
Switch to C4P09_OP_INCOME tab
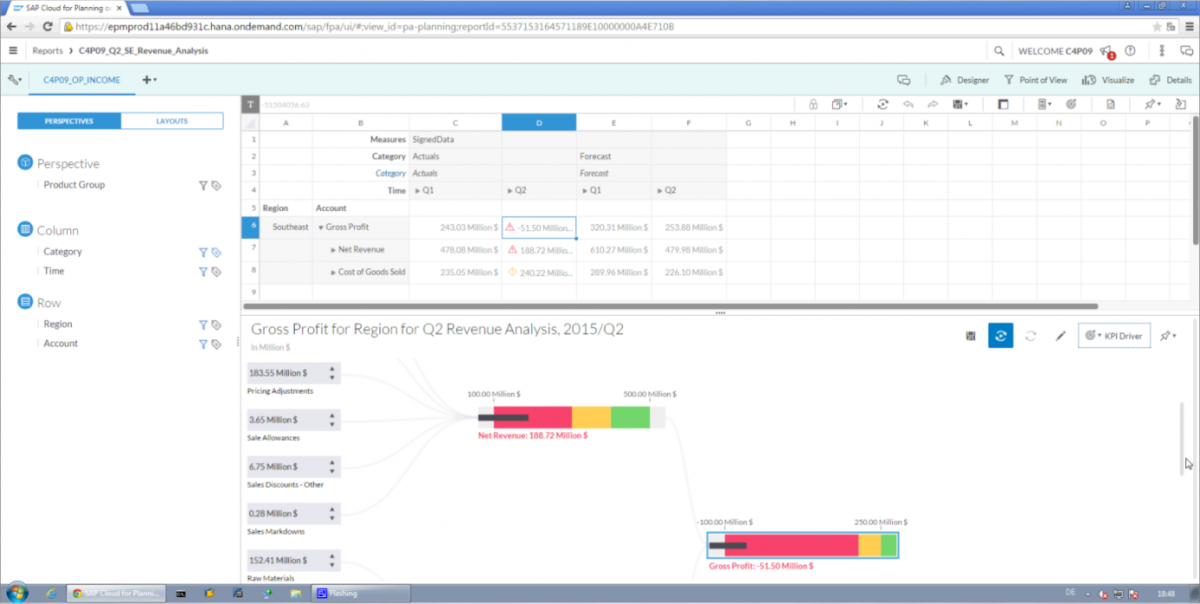click(x=82, y=80)
